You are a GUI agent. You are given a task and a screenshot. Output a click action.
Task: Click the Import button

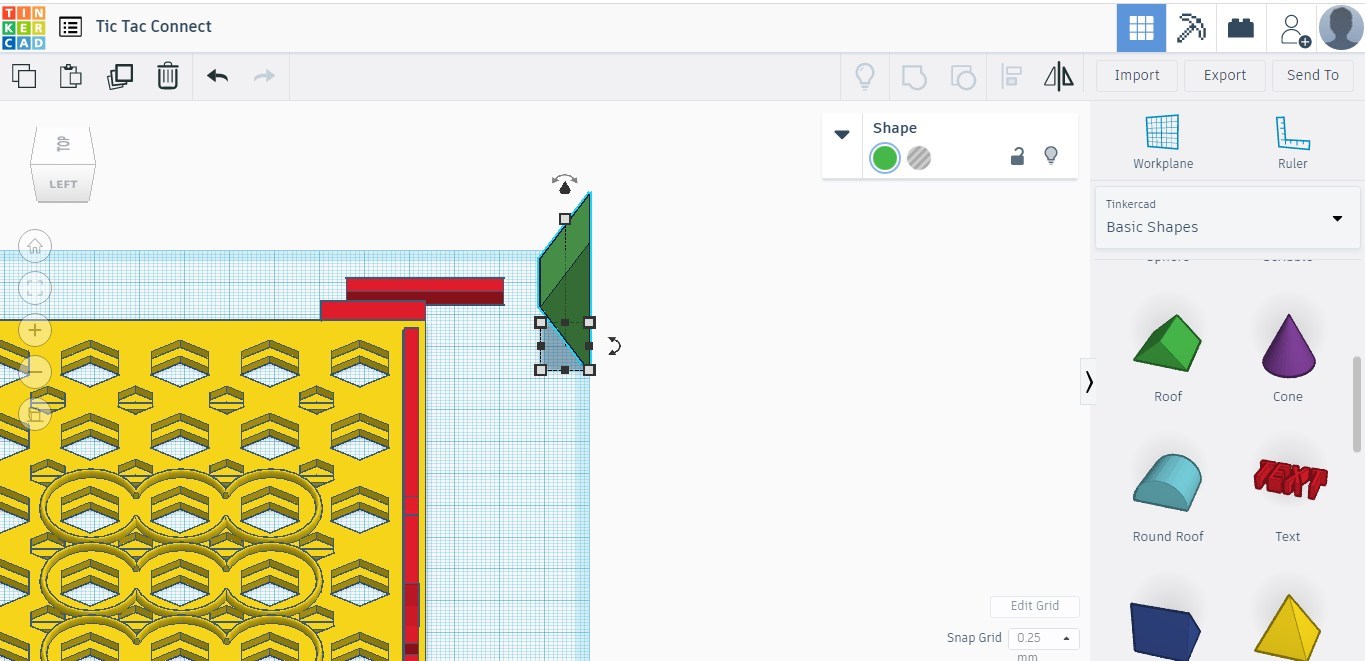[x=1137, y=75]
